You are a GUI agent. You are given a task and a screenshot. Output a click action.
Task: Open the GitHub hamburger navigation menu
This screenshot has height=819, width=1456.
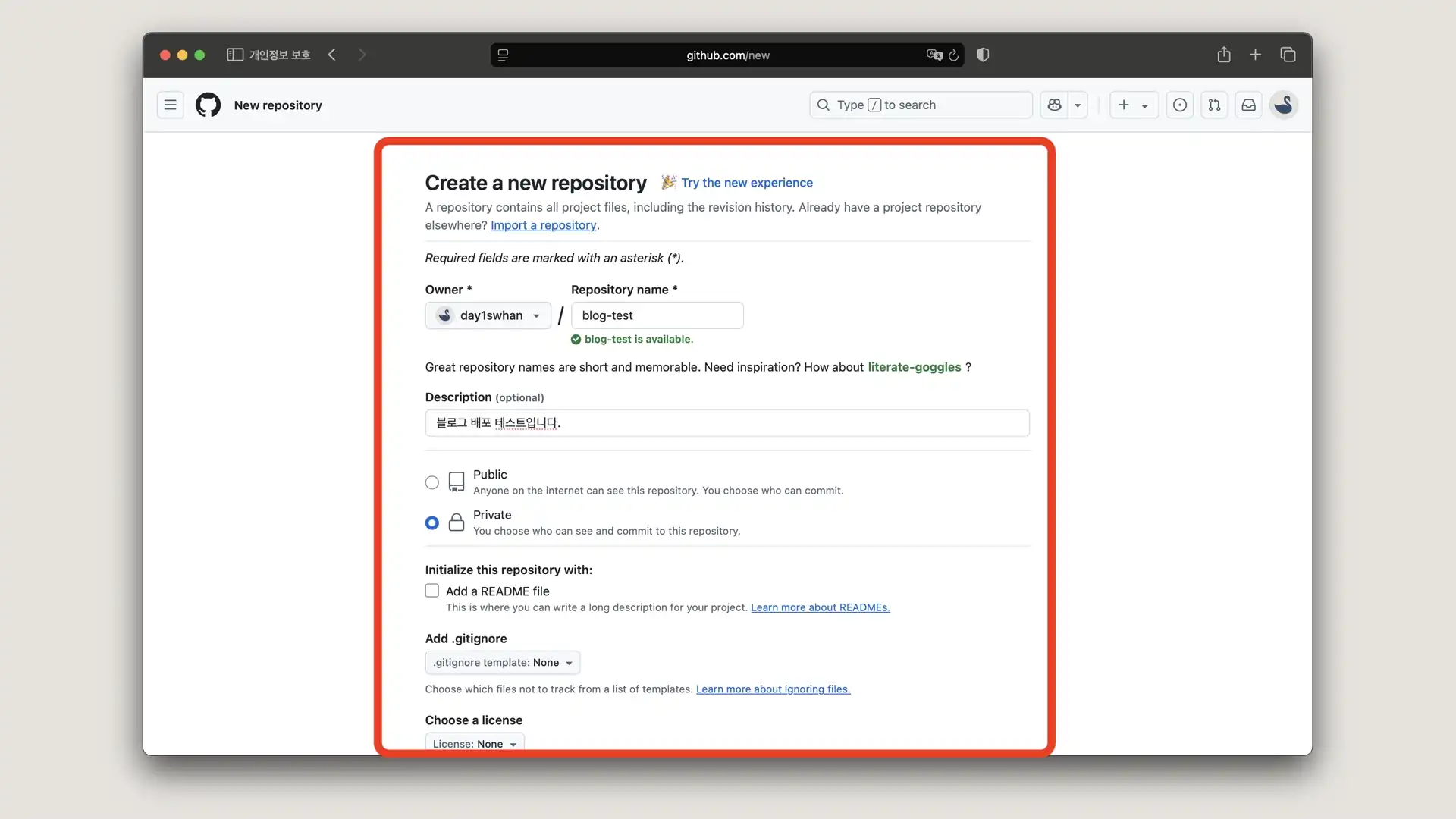[170, 105]
